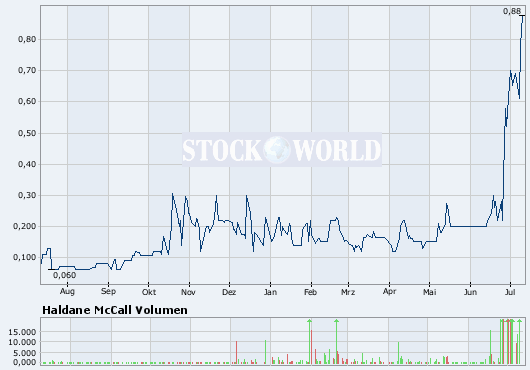
Task: Click the 0,060 low price label
Action: coord(65,275)
